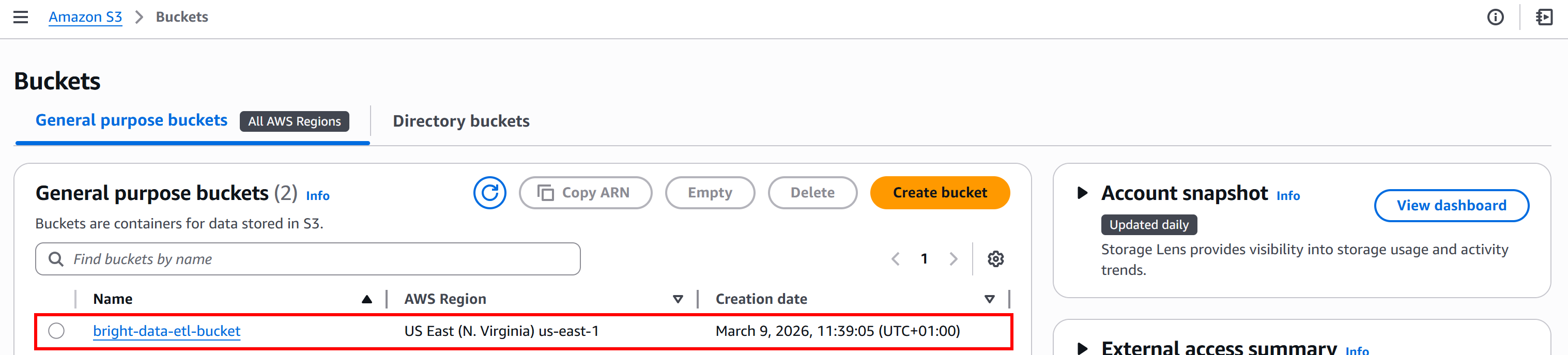1568x355 pixels.
Task: Click the Amazon S3 breadcrumb link
Action: tap(85, 17)
